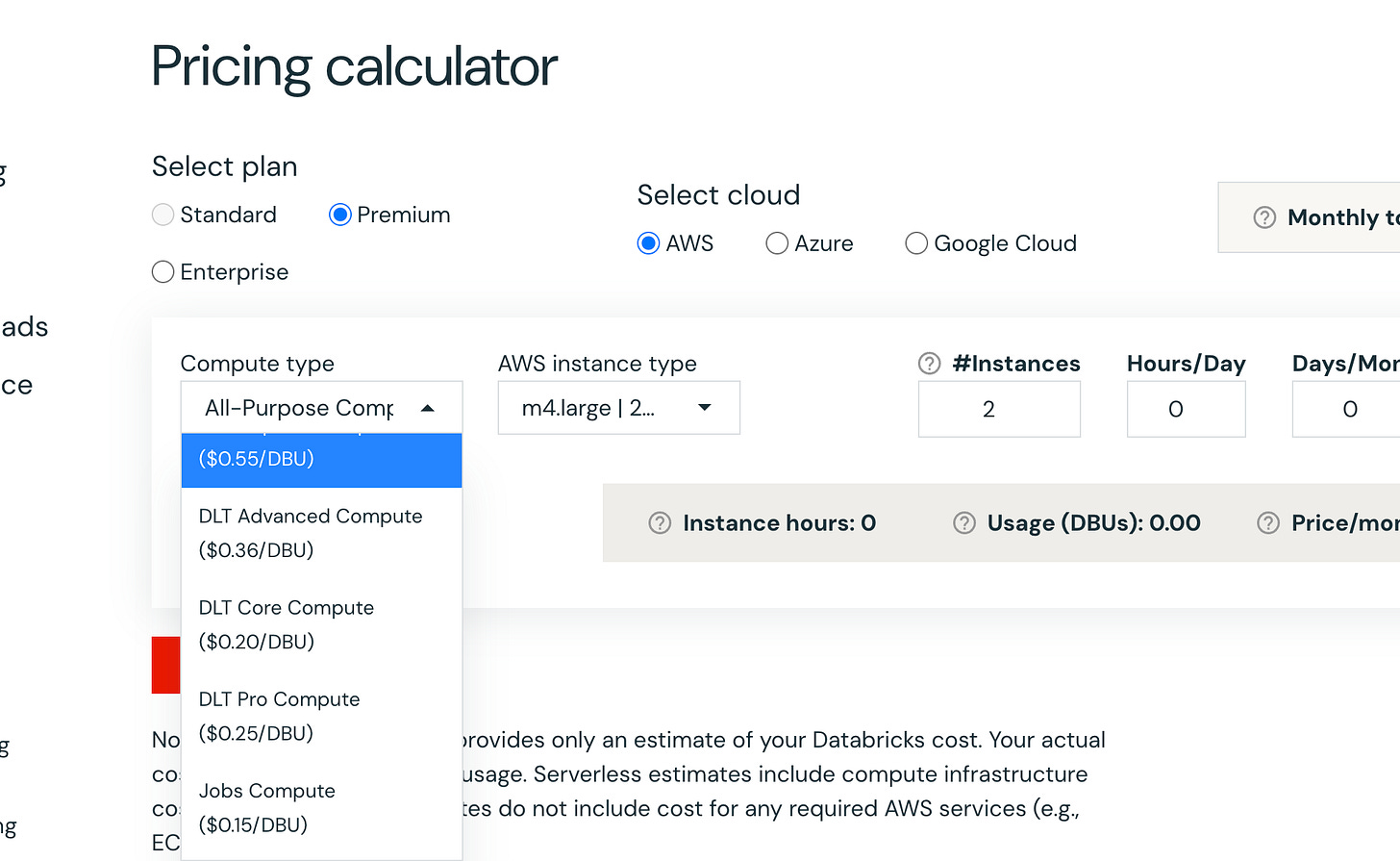
Task: Click the Select cloud label
Action: [718, 195]
